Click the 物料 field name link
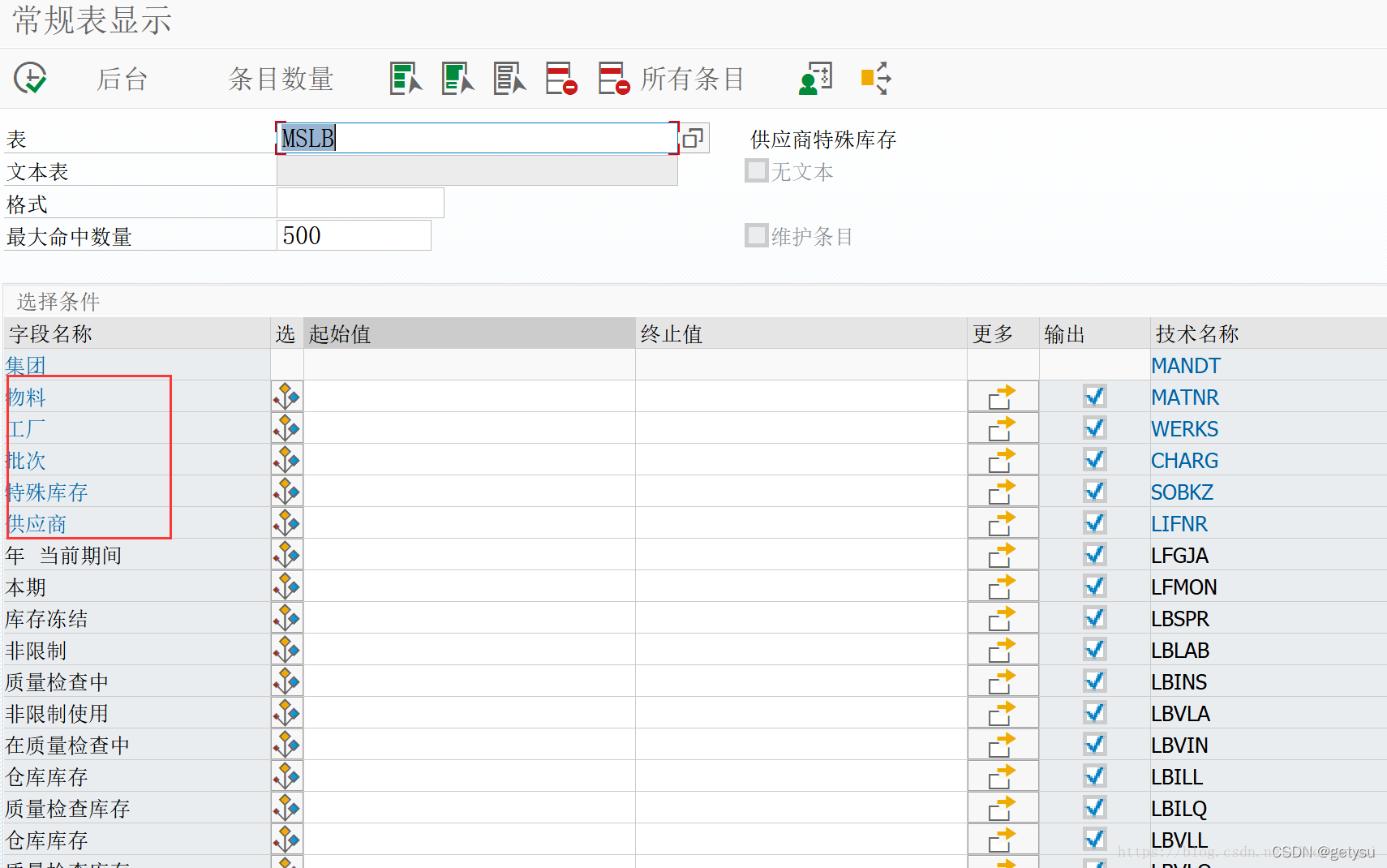This screenshot has width=1387, height=868. tap(26, 397)
